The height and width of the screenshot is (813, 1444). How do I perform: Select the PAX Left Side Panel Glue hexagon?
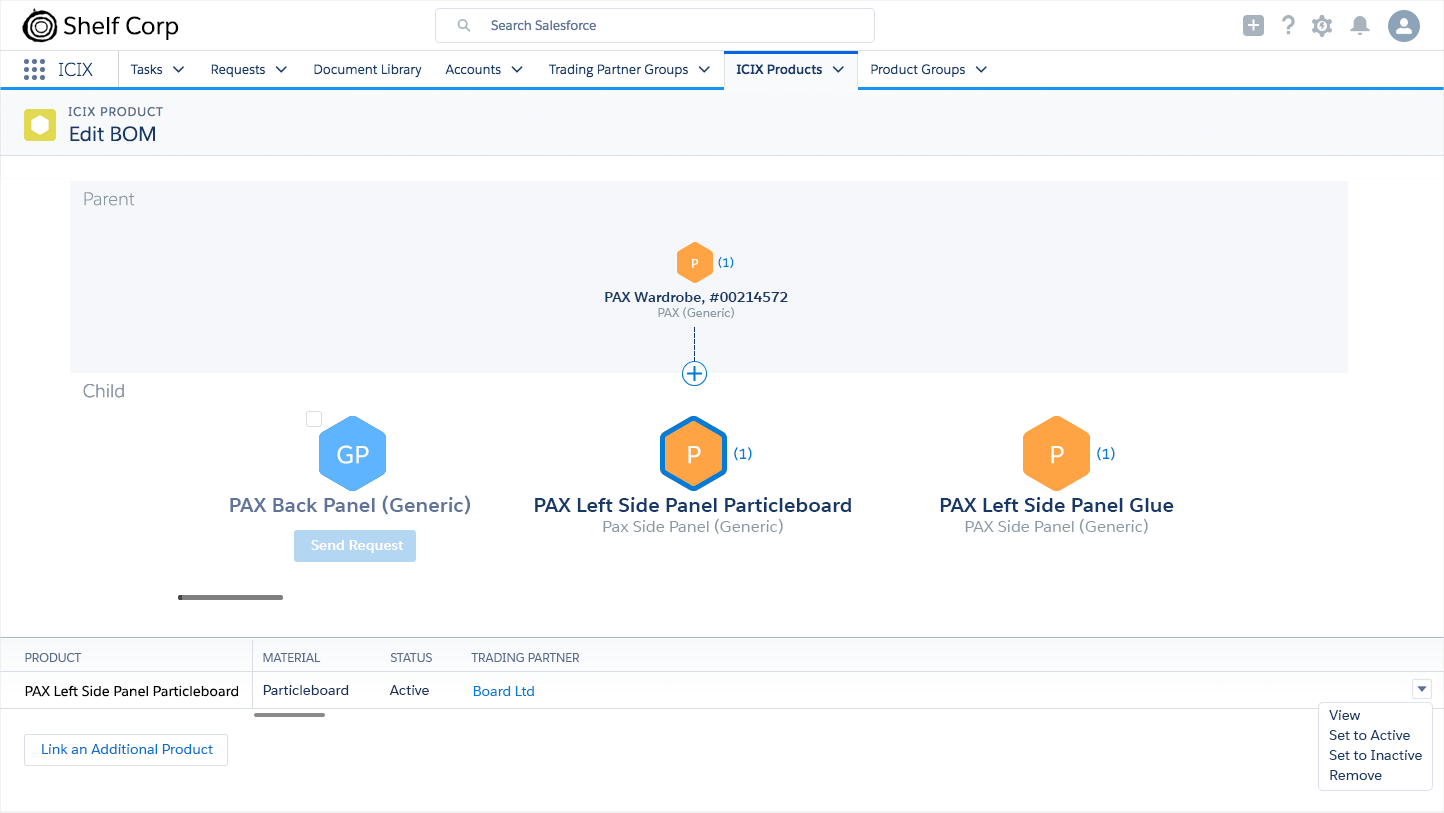1056,454
